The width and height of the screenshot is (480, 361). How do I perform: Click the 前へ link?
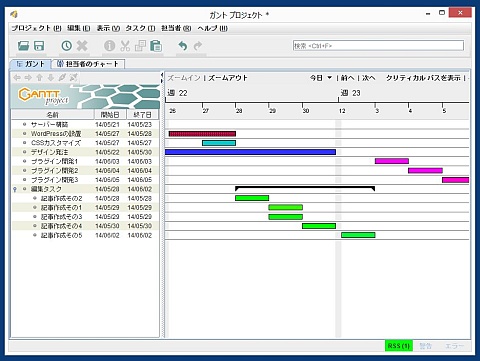coord(347,78)
